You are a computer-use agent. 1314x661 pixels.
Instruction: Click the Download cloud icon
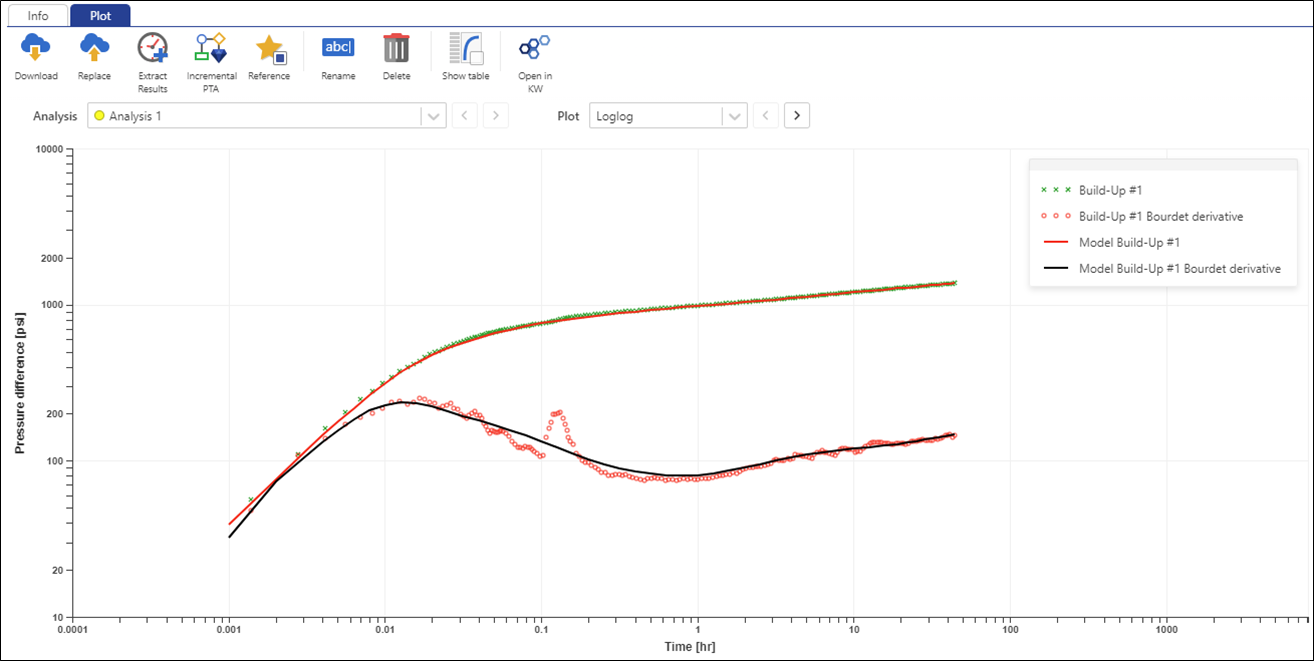pos(36,47)
